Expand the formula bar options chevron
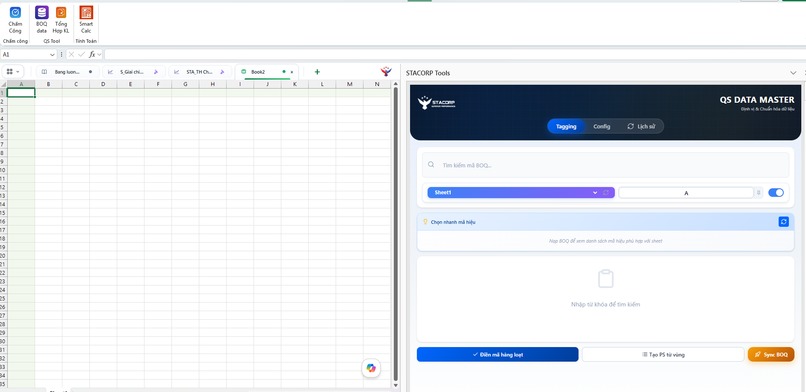The width and height of the screenshot is (806, 392). pyautogui.click(x=100, y=54)
